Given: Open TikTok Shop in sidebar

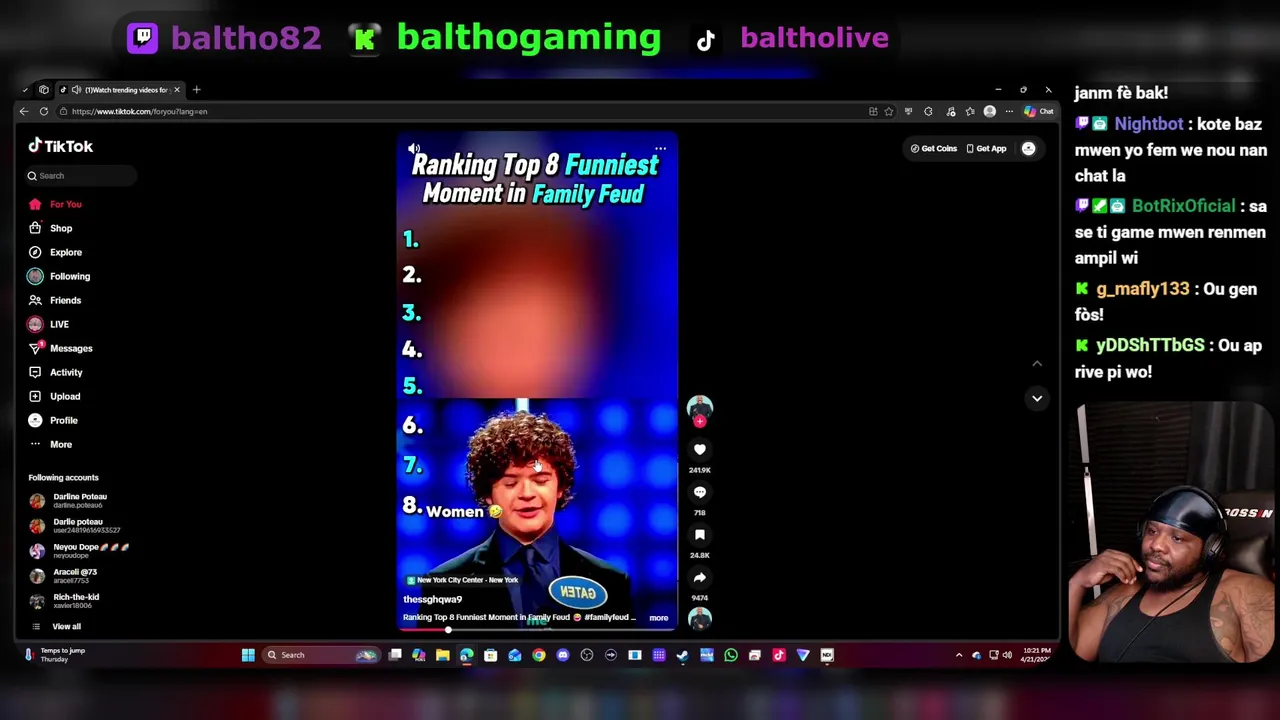Looking at the screenshot, I should [x=50, y=228].
